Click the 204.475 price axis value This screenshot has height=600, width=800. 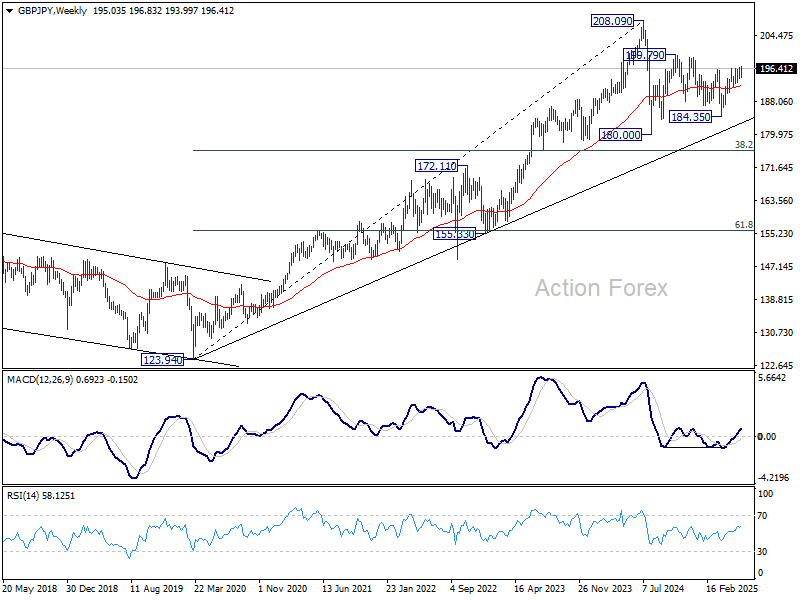[776, 36]
